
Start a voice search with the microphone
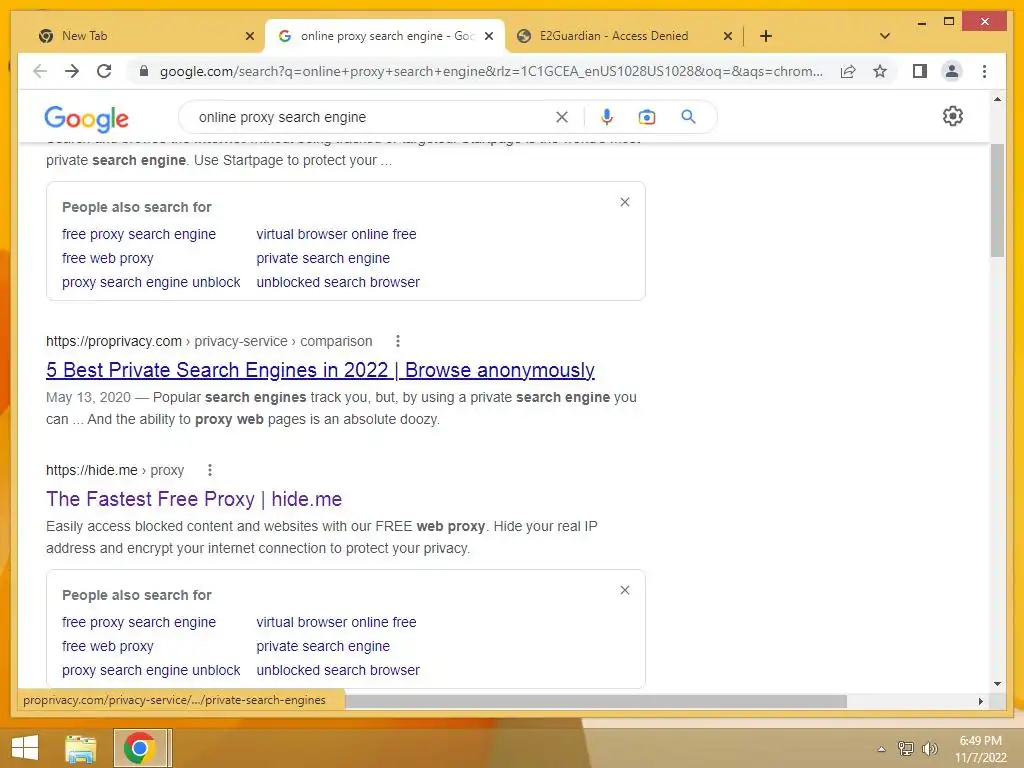(607, 117)
